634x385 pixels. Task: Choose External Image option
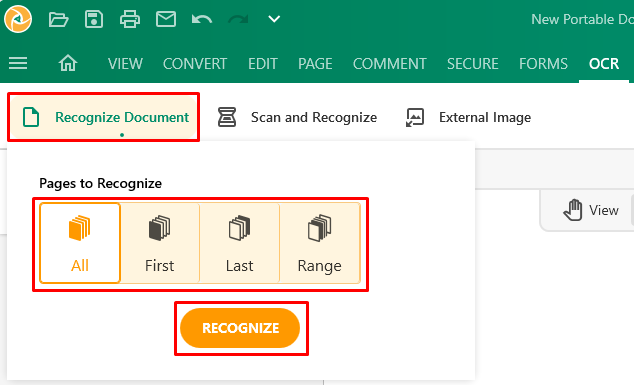pos(468,117)
